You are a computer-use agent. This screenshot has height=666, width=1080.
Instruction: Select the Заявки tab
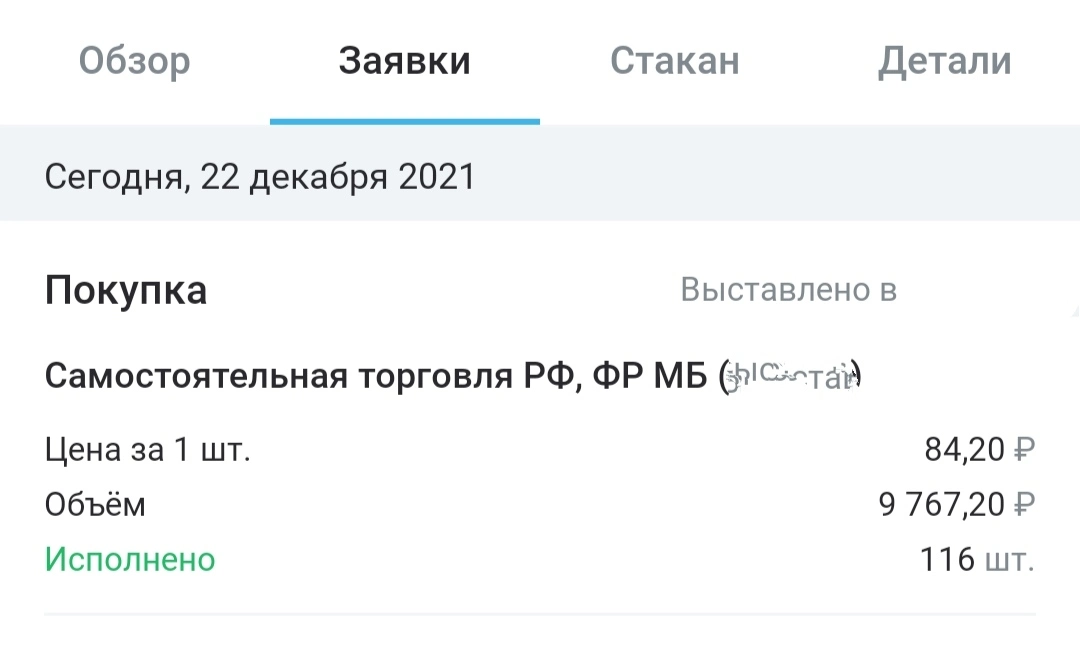(404, 61)
